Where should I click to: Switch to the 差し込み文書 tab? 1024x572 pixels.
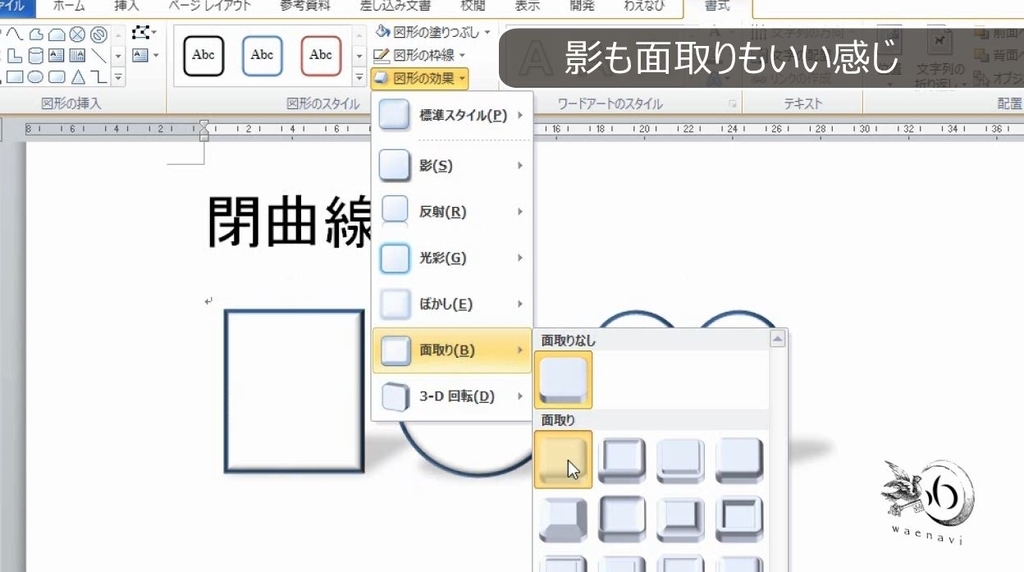point(395,7)
